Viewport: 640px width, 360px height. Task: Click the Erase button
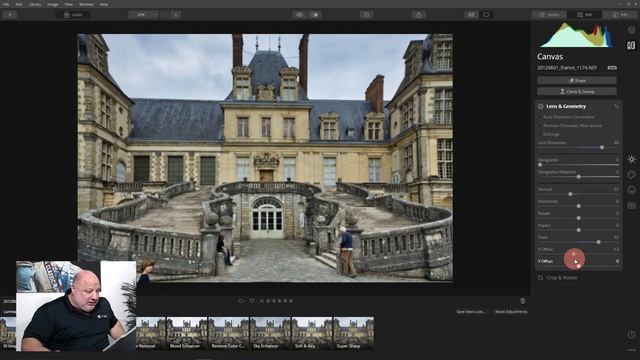click(577, 80)
